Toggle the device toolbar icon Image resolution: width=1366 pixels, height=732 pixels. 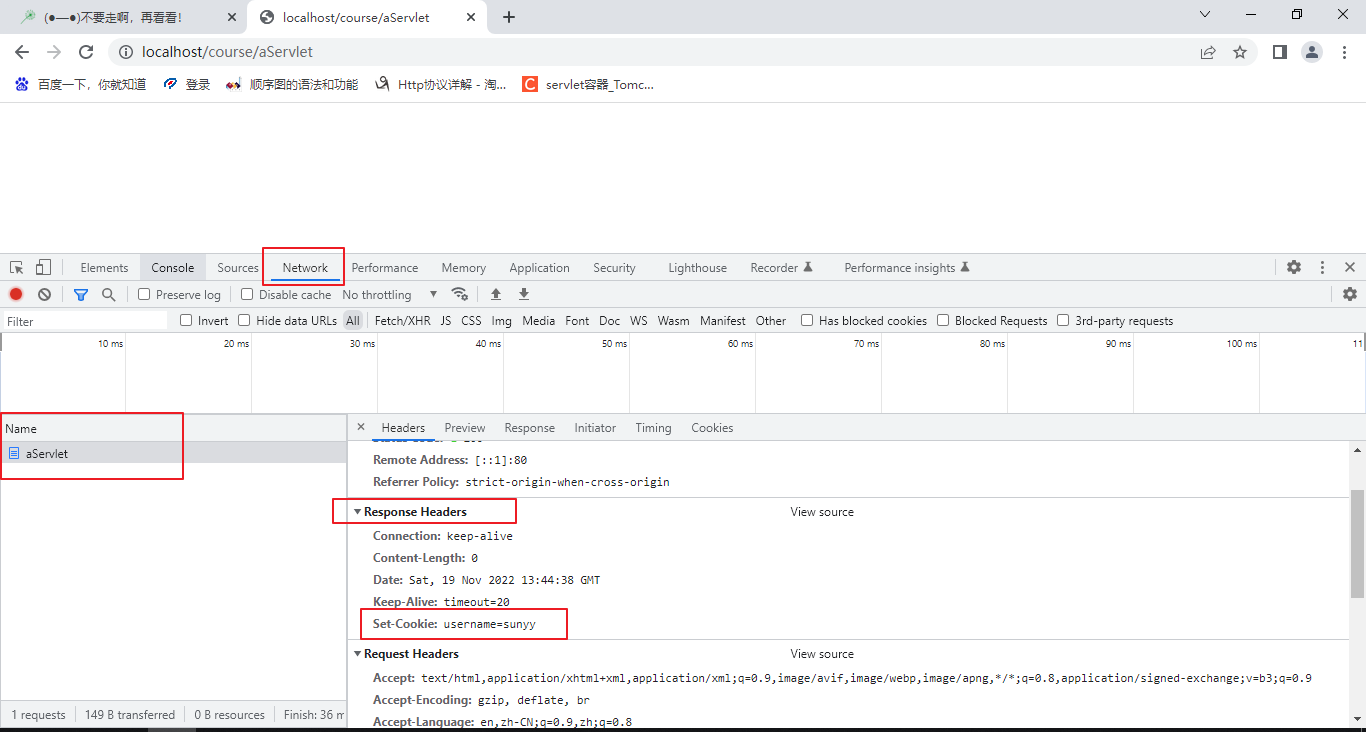coord(43,267)
